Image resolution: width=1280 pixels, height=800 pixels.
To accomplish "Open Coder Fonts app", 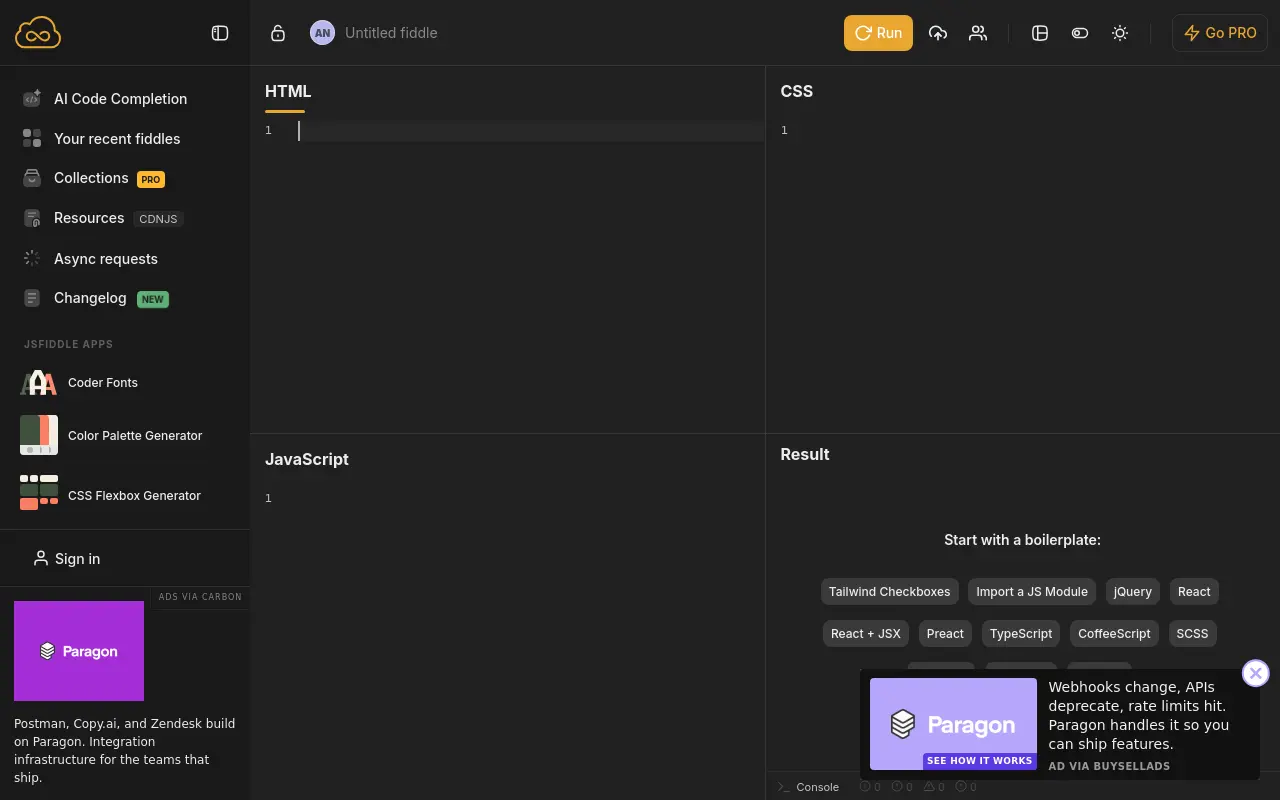I will [x=103, y=383].
